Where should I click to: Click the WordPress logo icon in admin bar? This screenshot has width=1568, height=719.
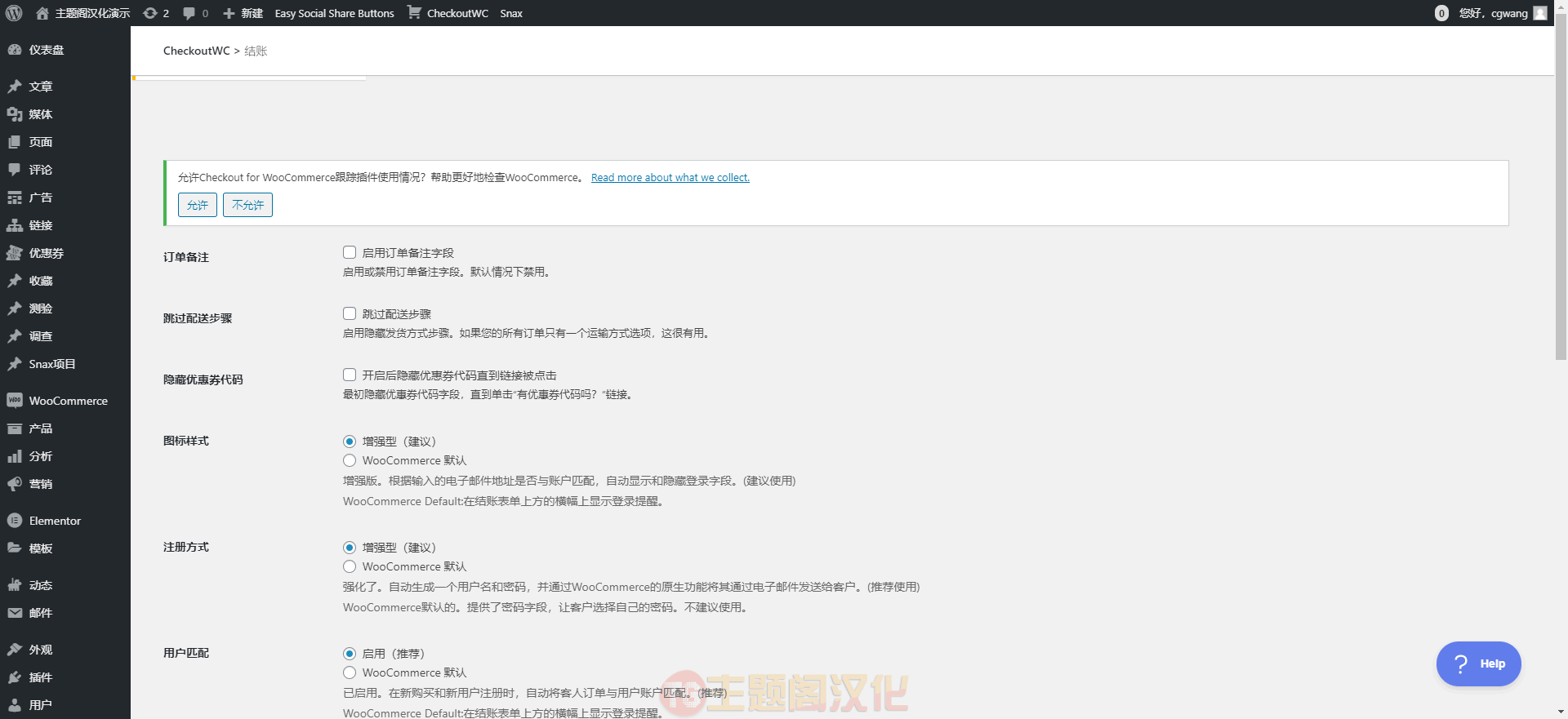click(x=14, y=13)
